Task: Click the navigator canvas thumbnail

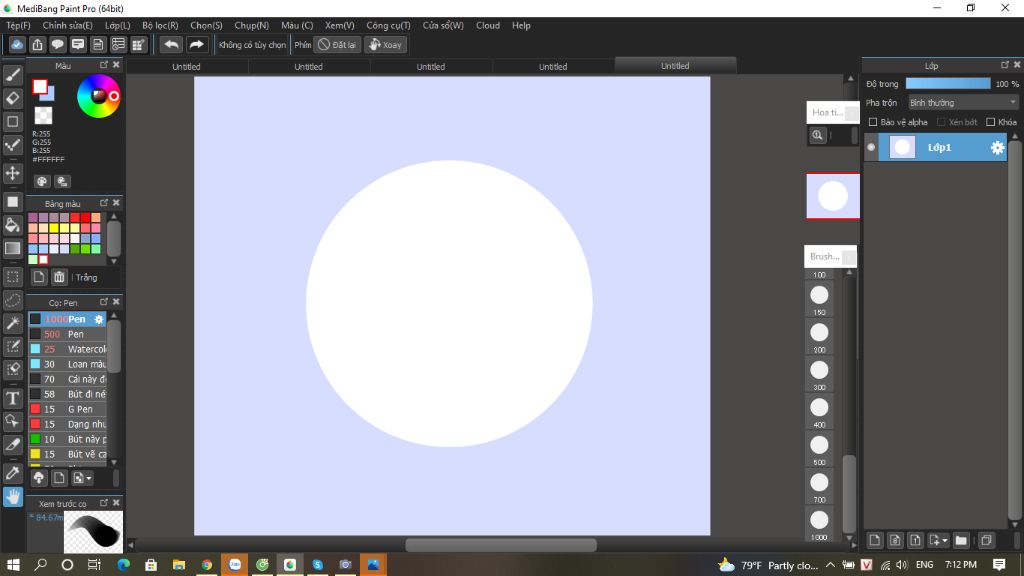Action: click(x=833, y=196)
